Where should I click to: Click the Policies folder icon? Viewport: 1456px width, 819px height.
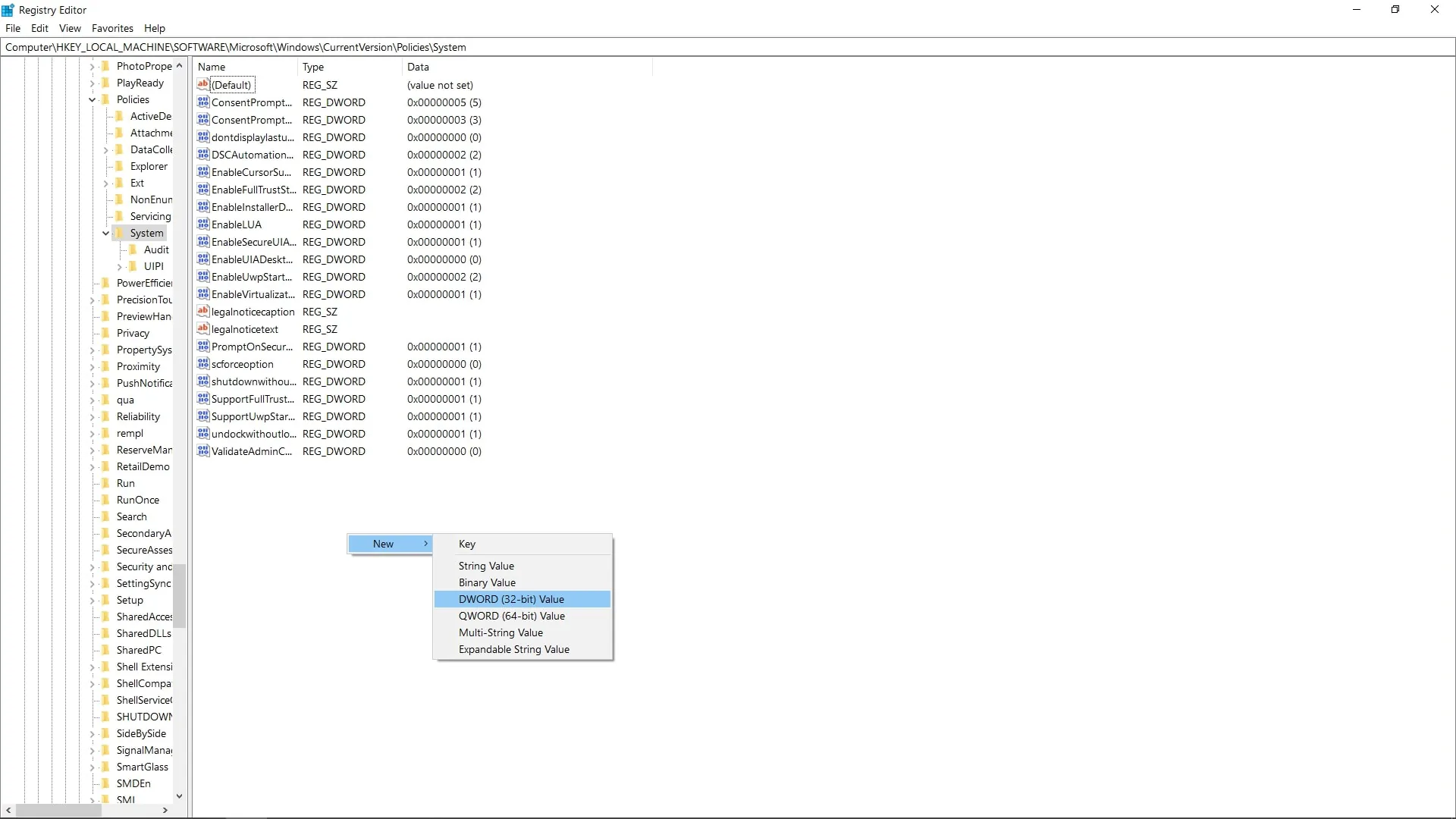(106, 99)
